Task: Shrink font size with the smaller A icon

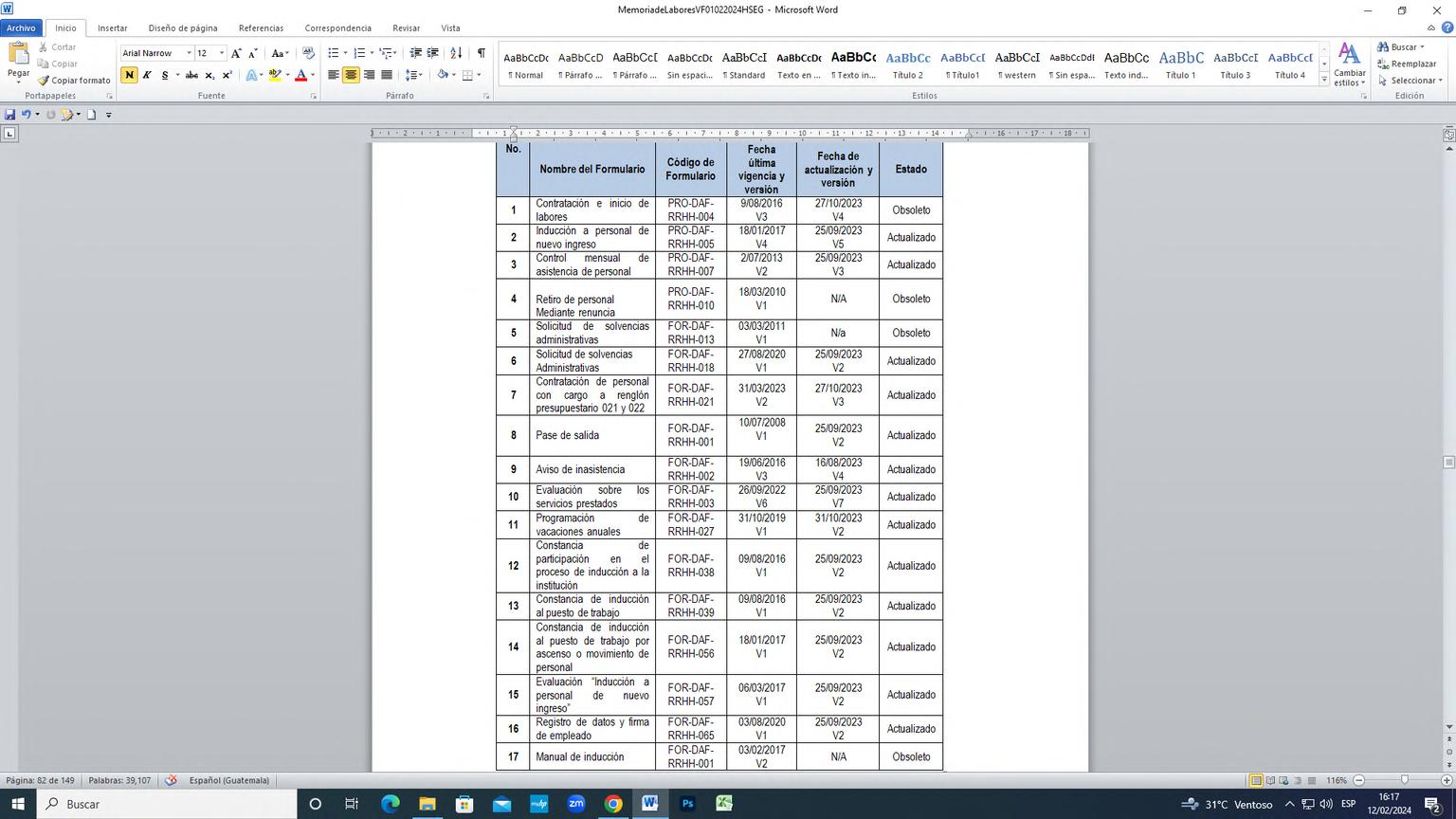Action: click(x=252, y=53)
